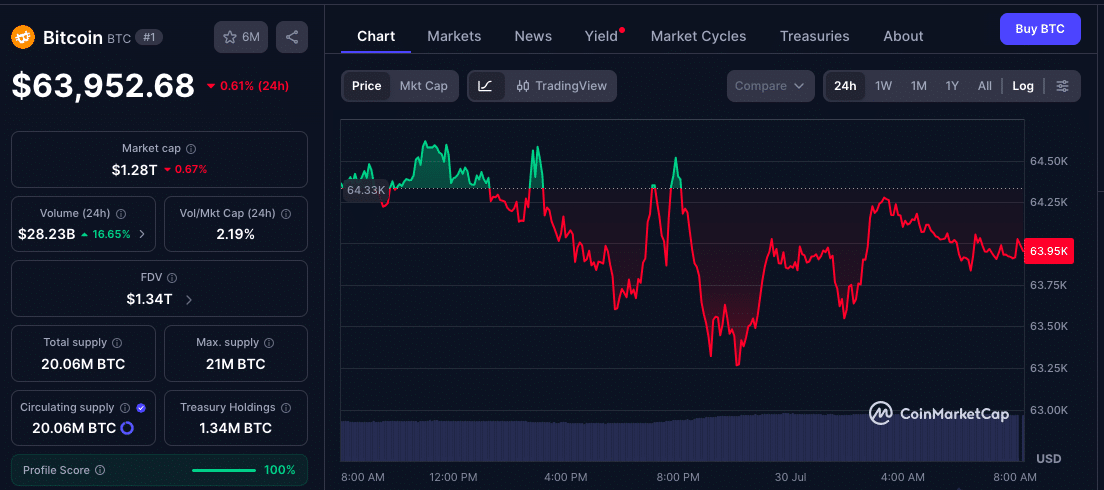Screen dimensions: 1104x490
Task: Click the $63,952.68 price text
Action: click(x=103, y=86)
